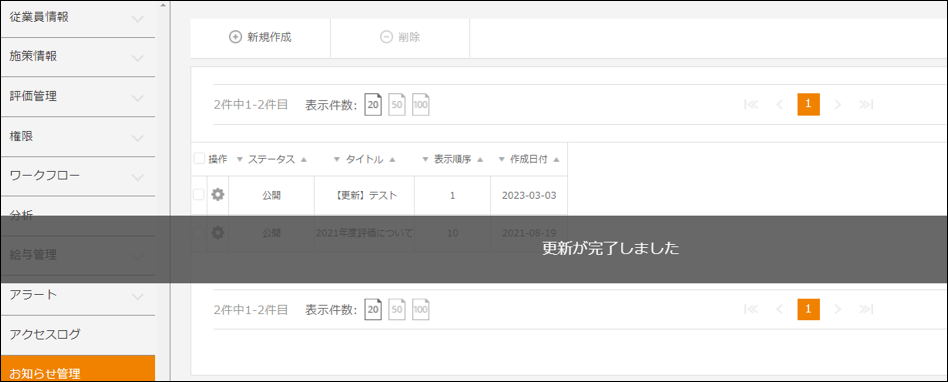
Task: Go to last page in top pager
Action: tap(866, 105)
